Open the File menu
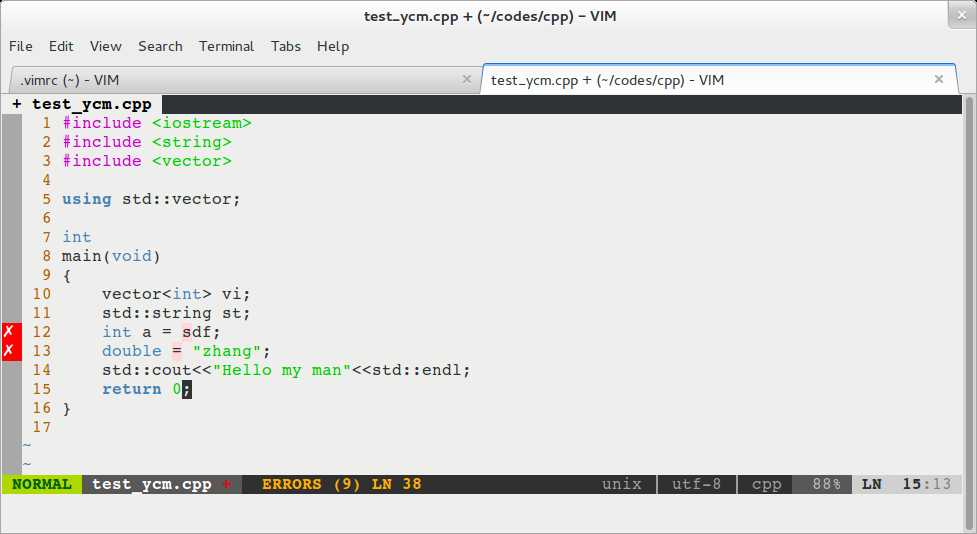977x534 pixels. point(21,46)
